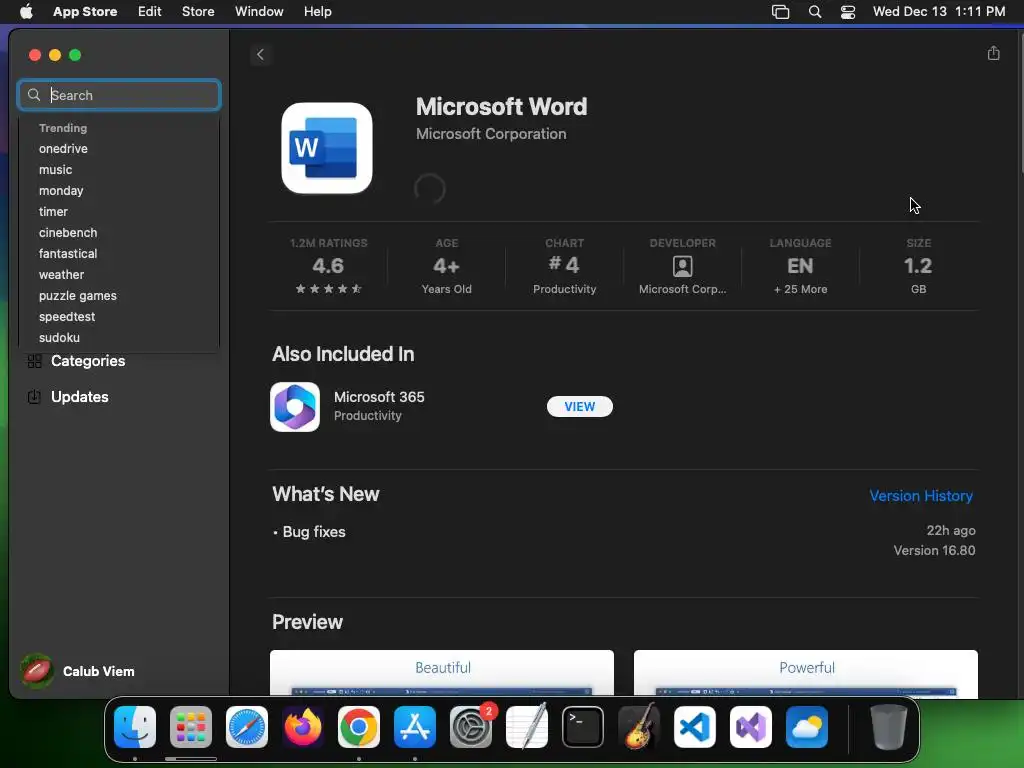The height and width of the screenshot is (768, 1024).
Task: Open GarageBand from the Dock
Action: (x=639, y=727)
